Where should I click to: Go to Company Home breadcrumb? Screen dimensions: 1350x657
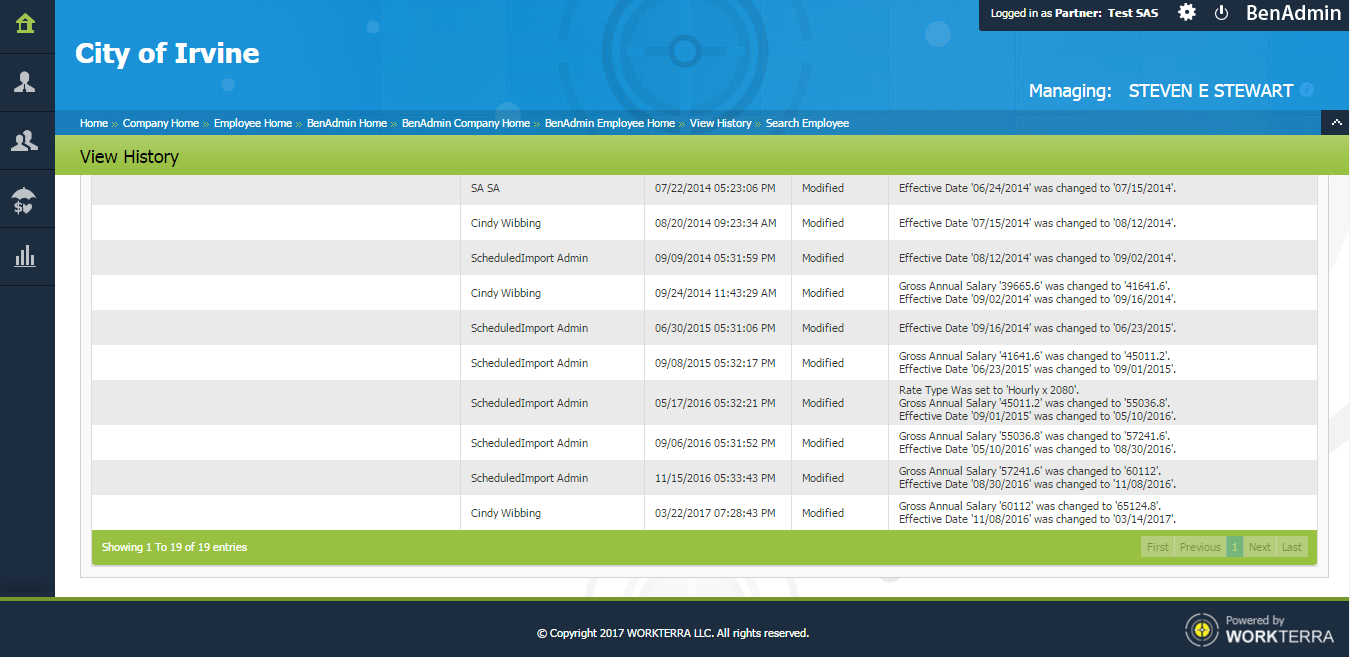[161, 123]
